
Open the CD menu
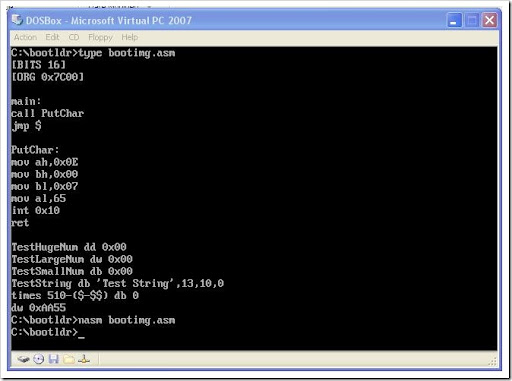74,37
